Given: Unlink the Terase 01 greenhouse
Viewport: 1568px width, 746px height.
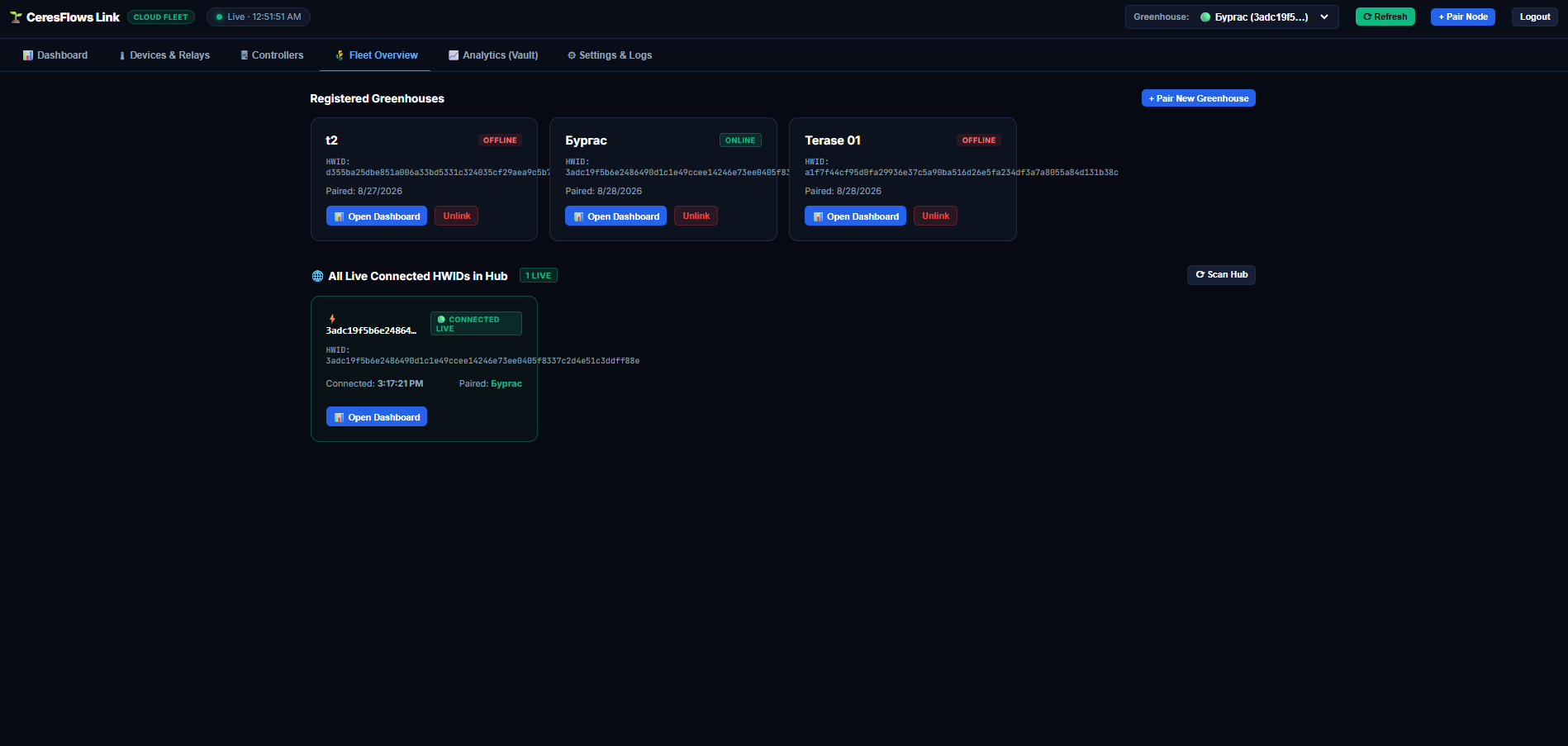Looking at the screenshot, I should coord(935,216).
